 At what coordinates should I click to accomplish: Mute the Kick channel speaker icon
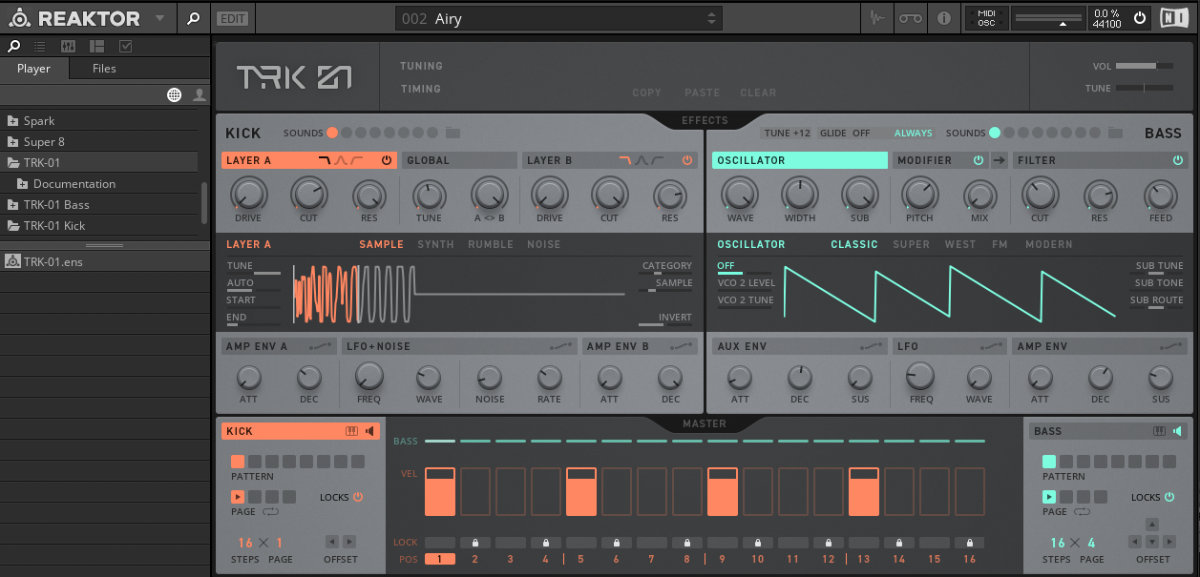pyautogui.click(x=371, y=432)
